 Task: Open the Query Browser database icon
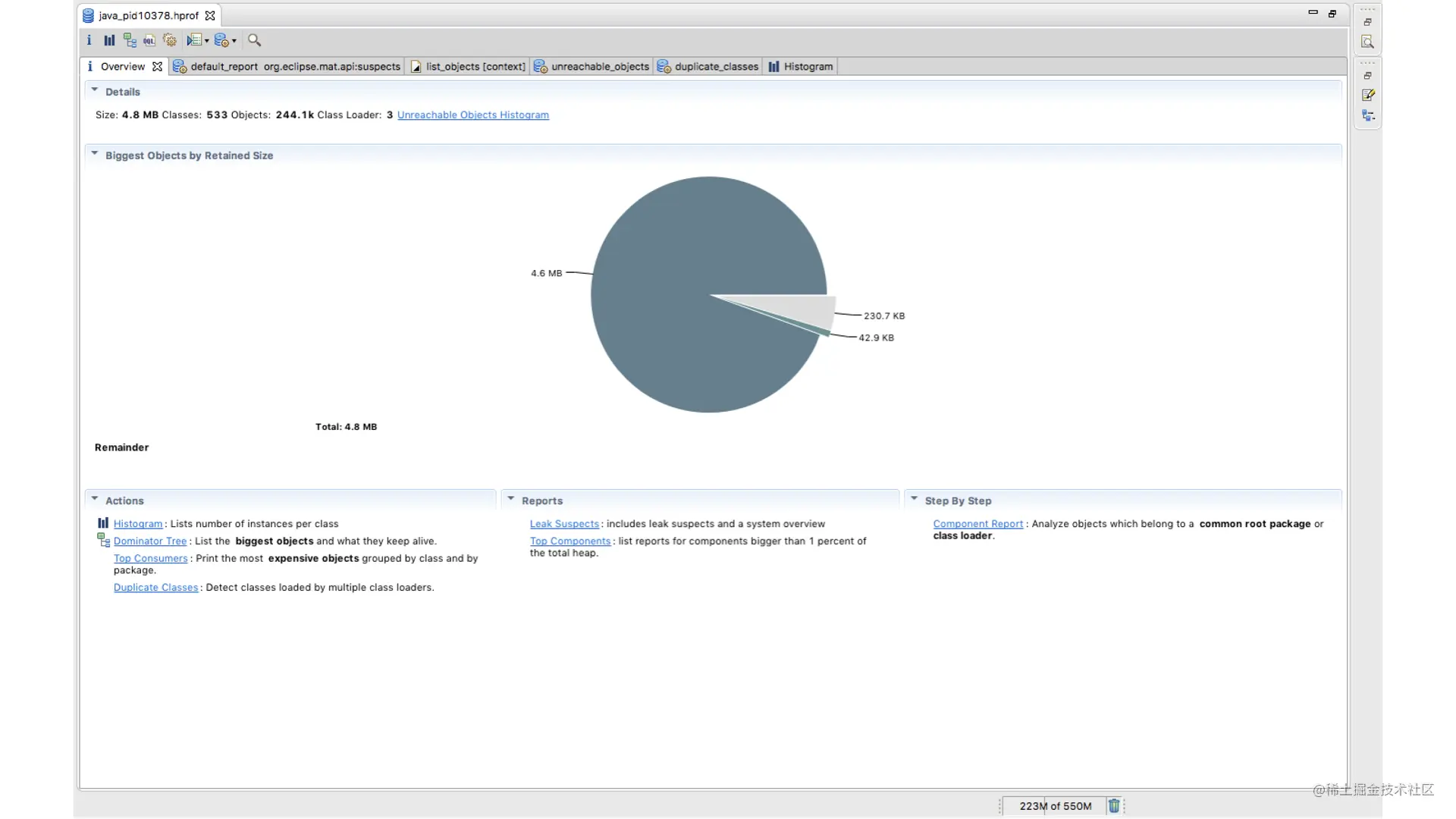221,40
